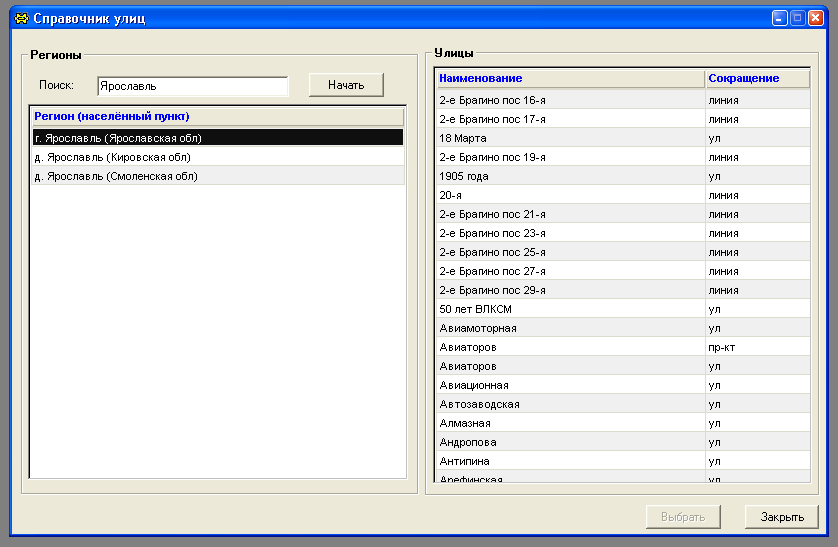Select Авиаторов row with пр-кт abbreviation

click(570, 347)
